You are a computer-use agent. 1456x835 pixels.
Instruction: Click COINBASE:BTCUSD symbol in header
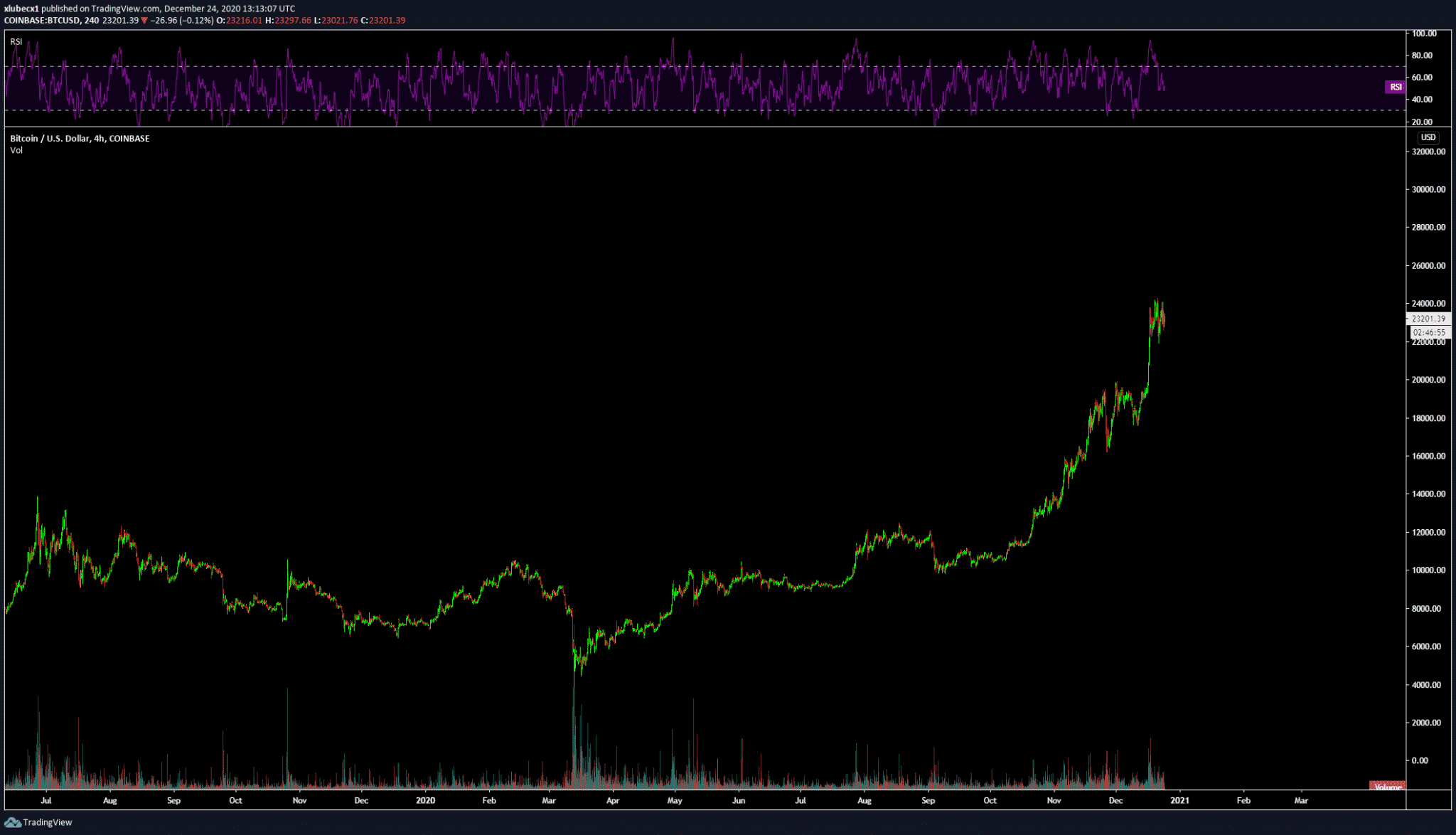(42, 21)
